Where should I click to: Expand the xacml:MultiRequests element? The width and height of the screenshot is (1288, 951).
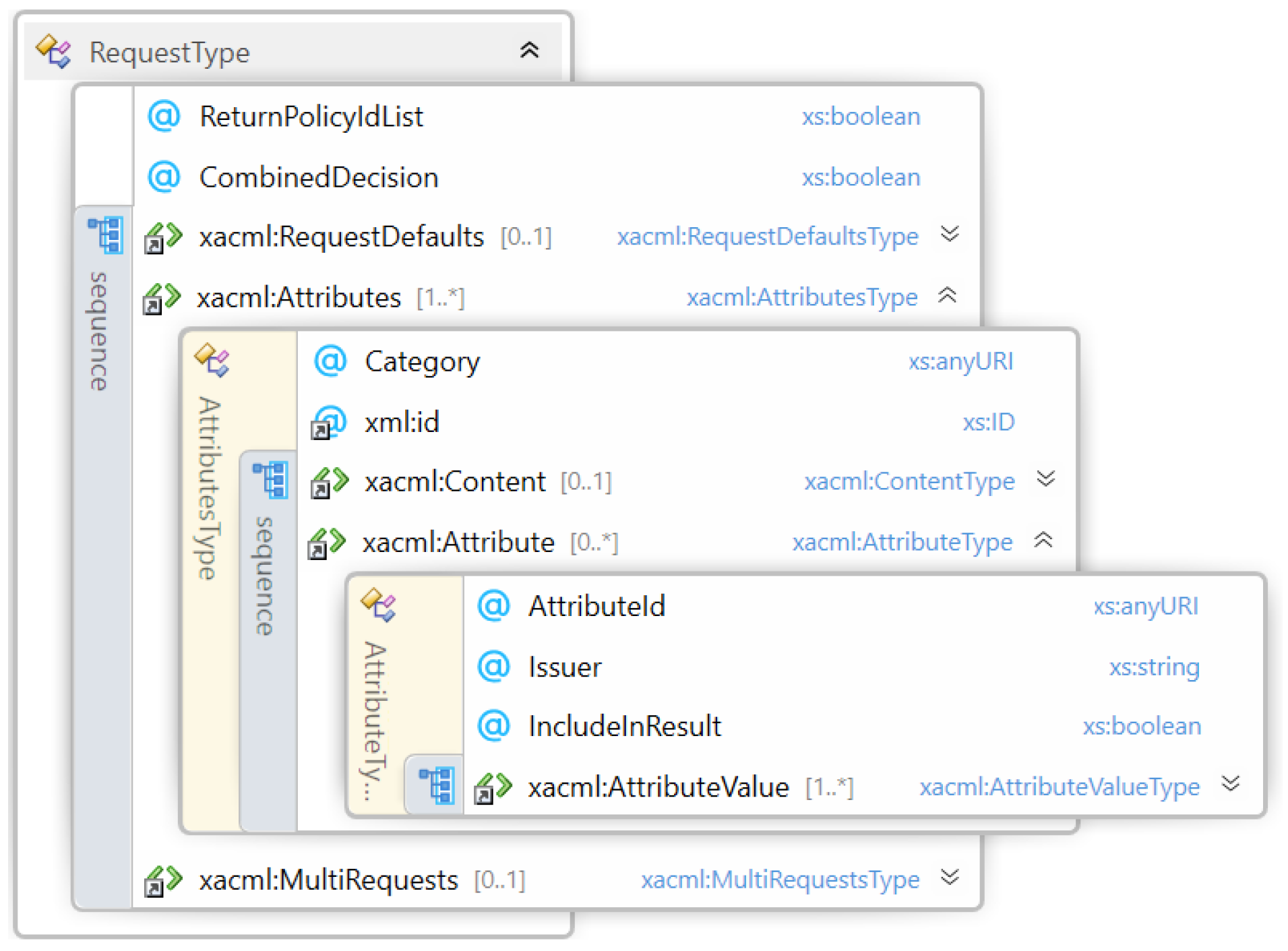coord(950,877)
